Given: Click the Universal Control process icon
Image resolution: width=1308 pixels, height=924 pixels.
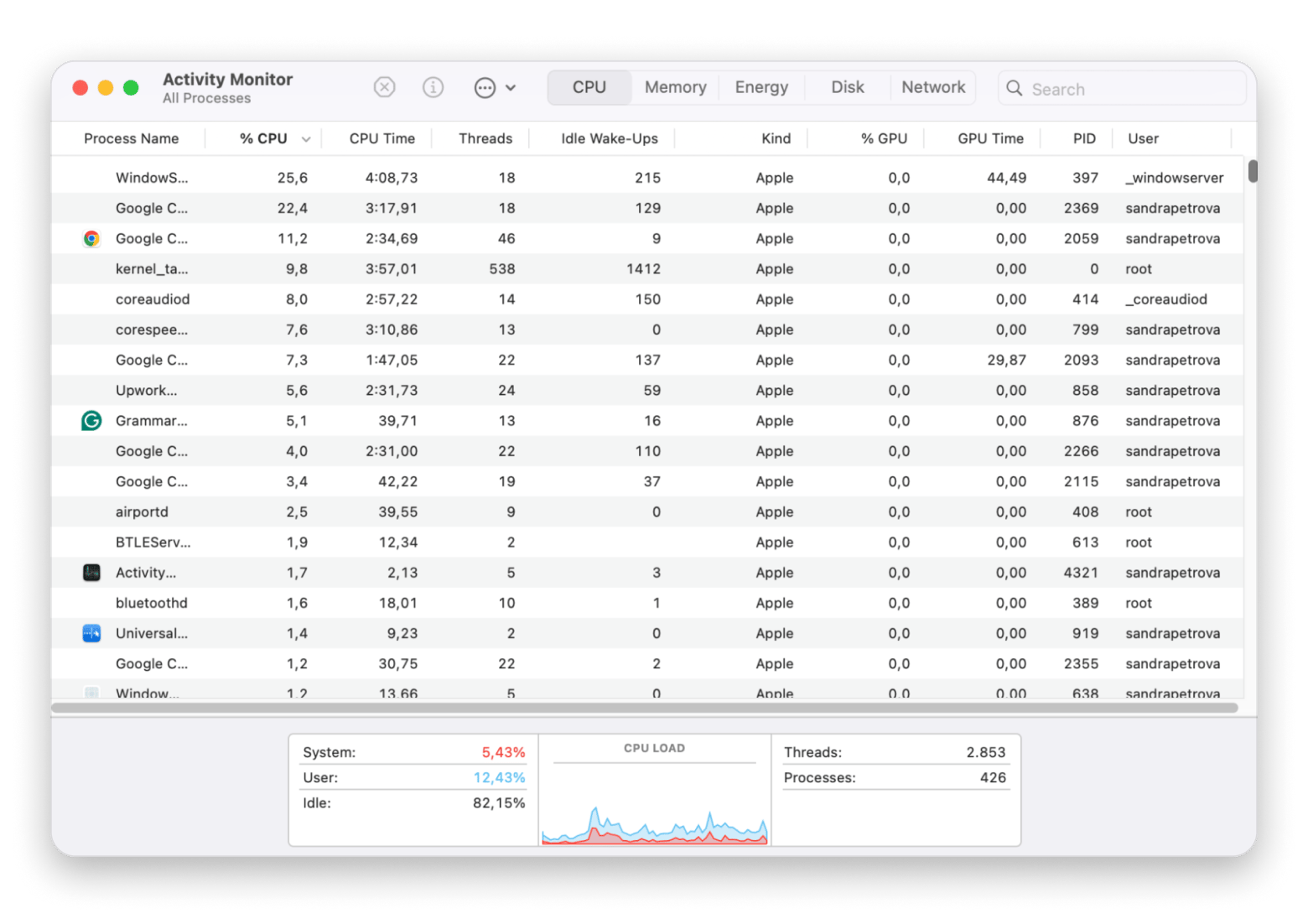Looking at the screenshot, I should coord(91,634).
